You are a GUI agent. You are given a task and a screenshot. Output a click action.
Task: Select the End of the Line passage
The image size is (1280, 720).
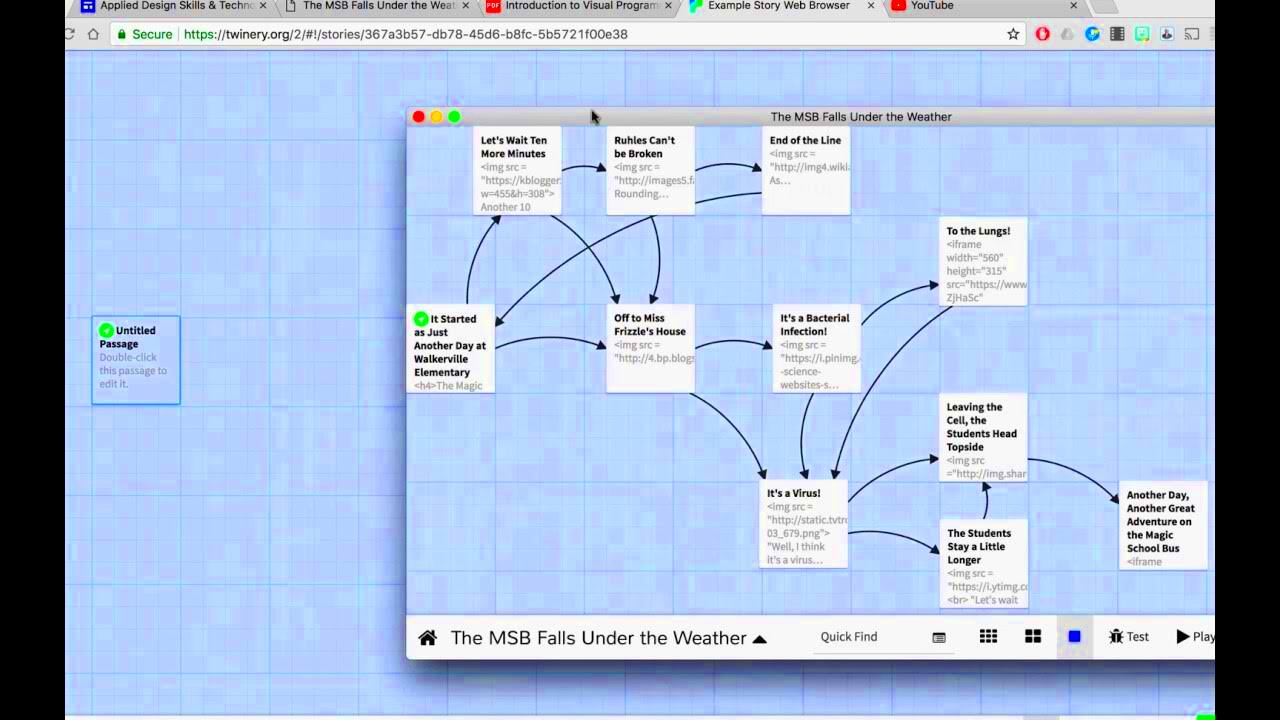pos(806,170)
